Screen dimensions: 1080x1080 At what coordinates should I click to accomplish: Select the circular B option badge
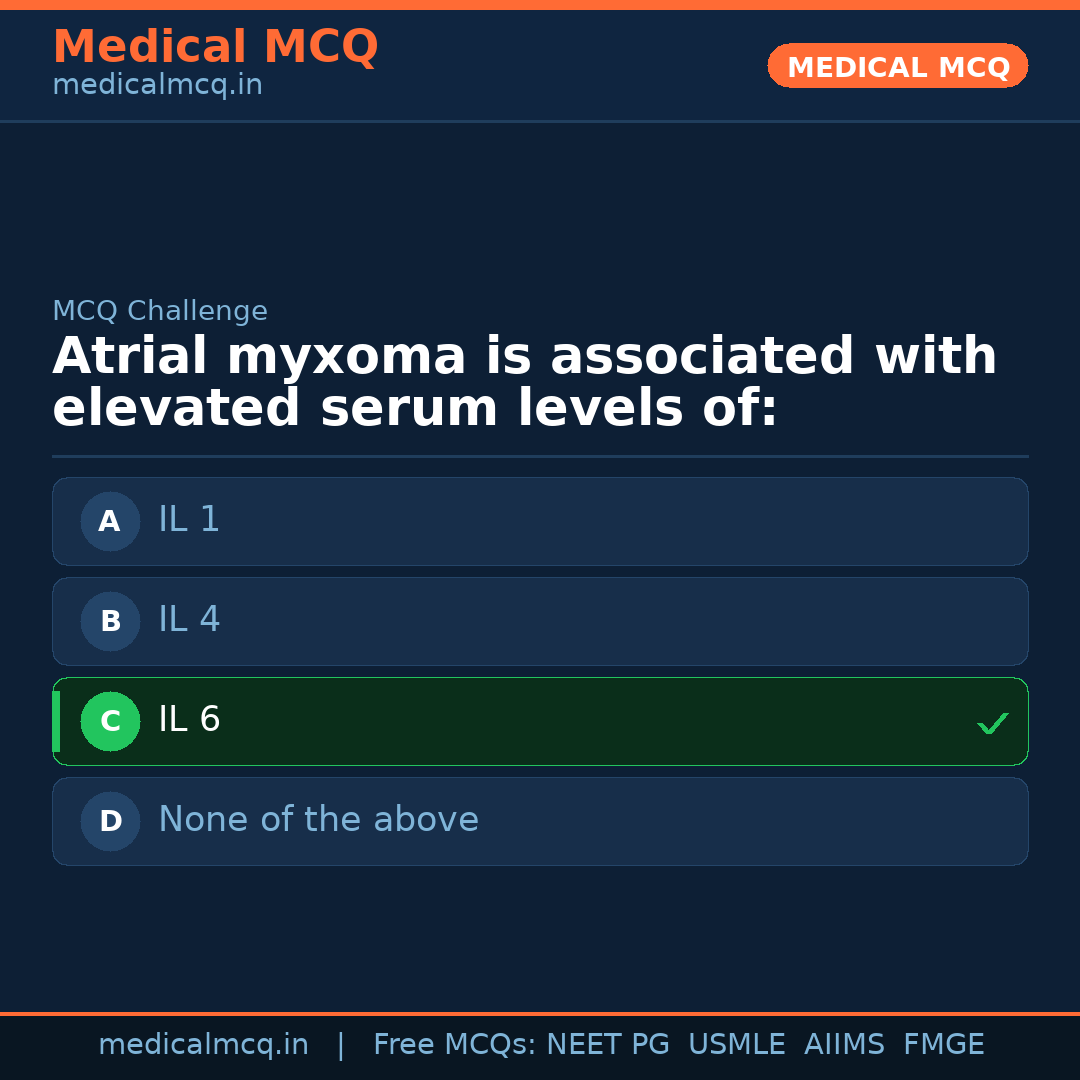point(110,621)
